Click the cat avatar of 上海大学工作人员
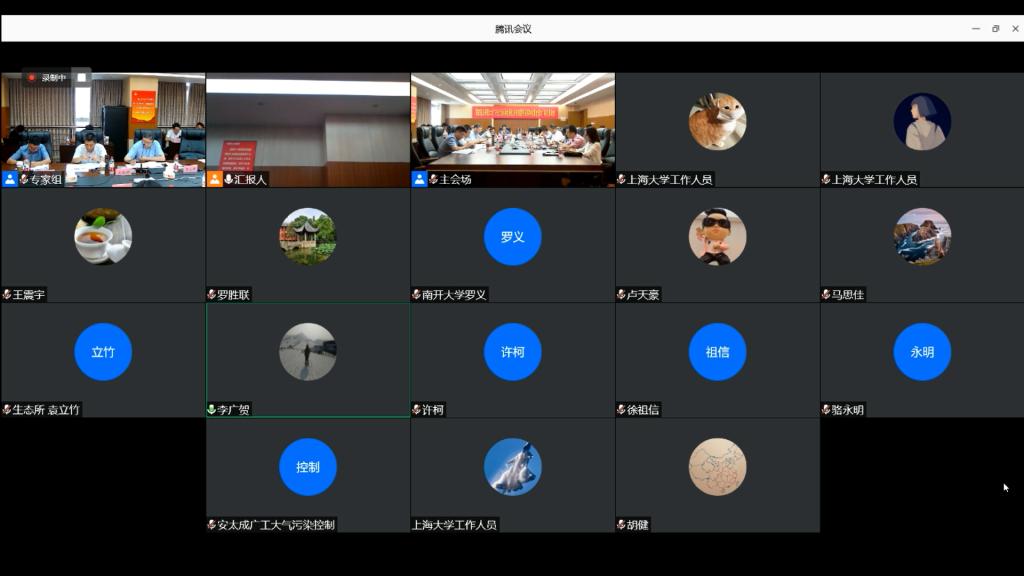Image resolution: width=1024 pixels, height=576 pixels. [x=717, y=121]
